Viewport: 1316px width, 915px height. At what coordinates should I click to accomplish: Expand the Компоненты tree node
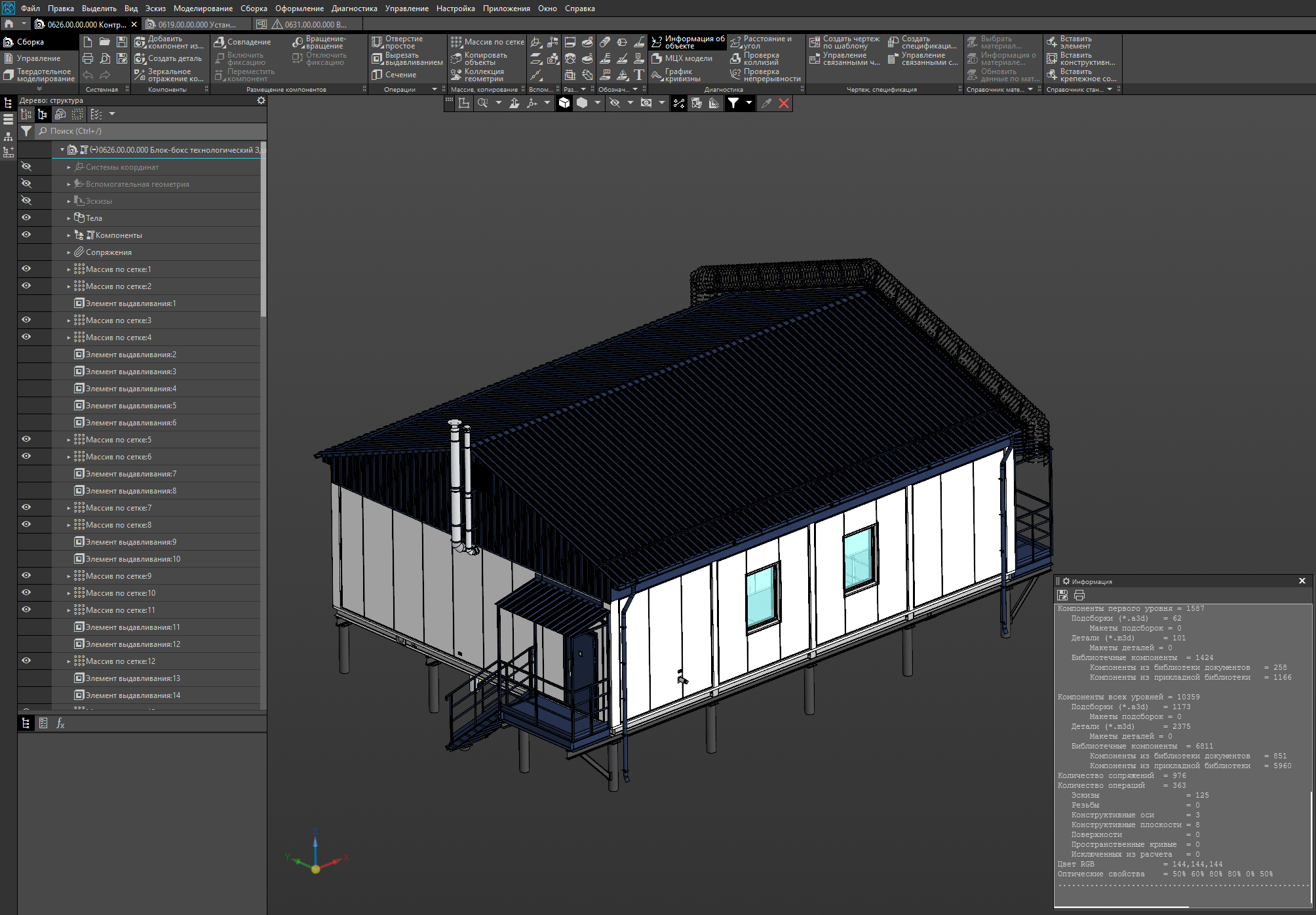click(69, 235)
